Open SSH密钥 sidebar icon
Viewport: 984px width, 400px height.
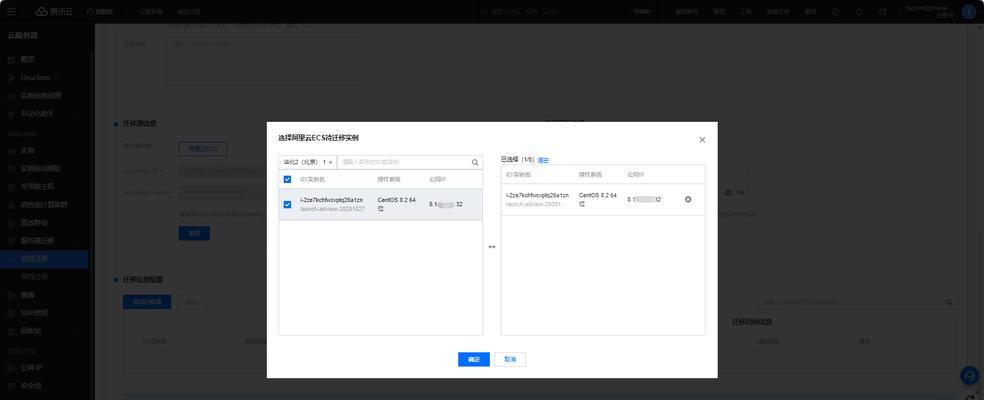click(11, 313)
